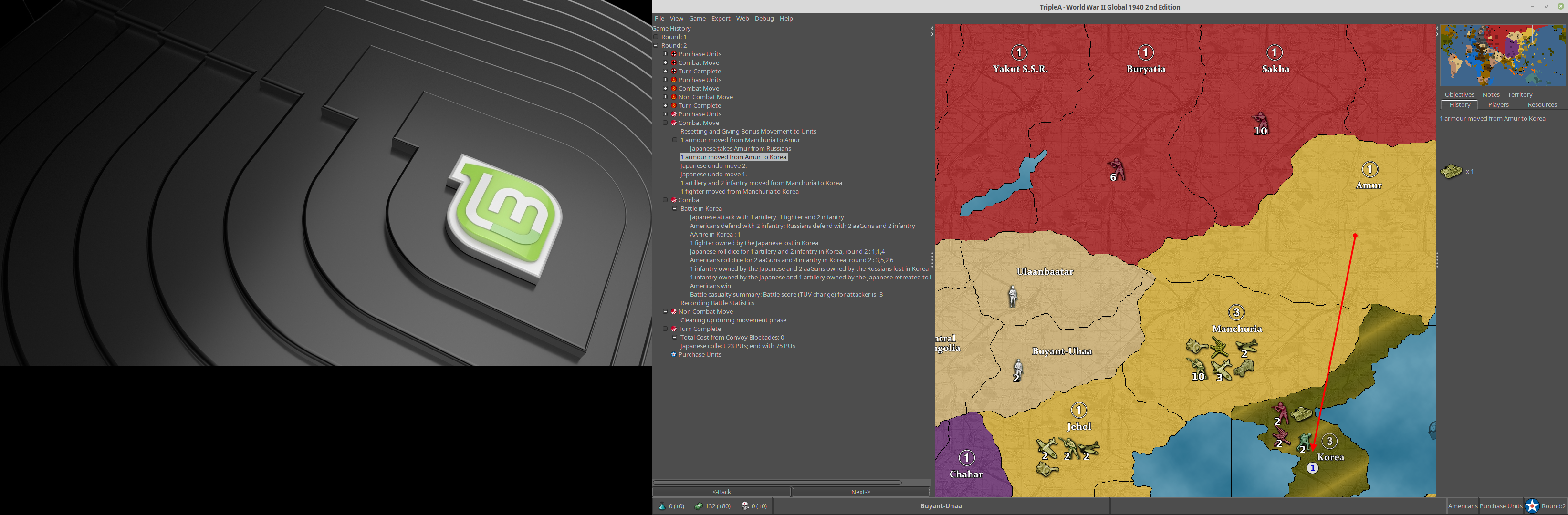
Task: Click the history panel horizontal scrollbar
Action: [x=777, y=483]
